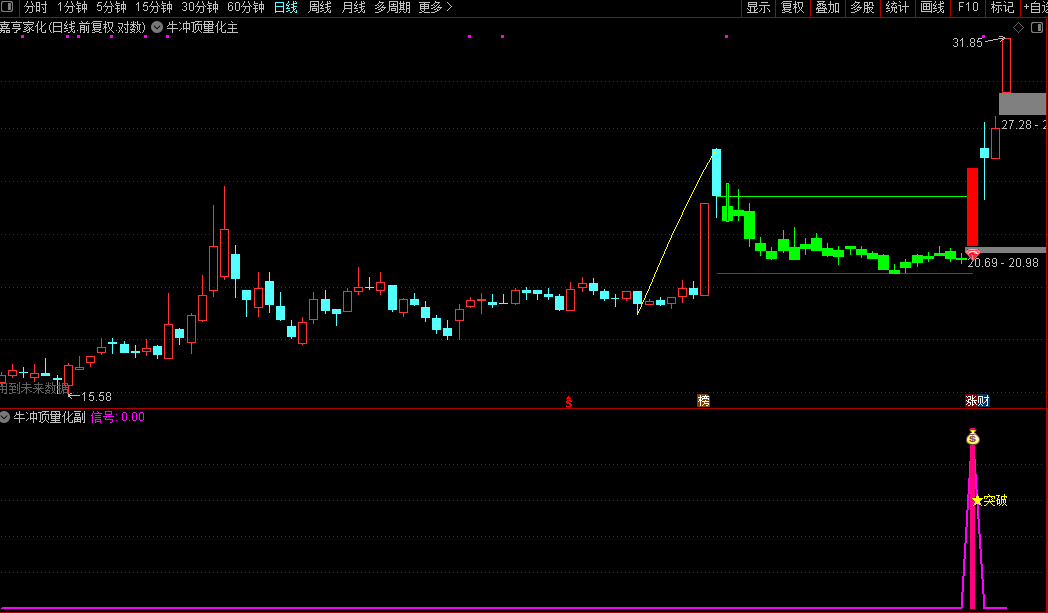
Task: Click the 多股 button
Action: [x=862, y=7]
